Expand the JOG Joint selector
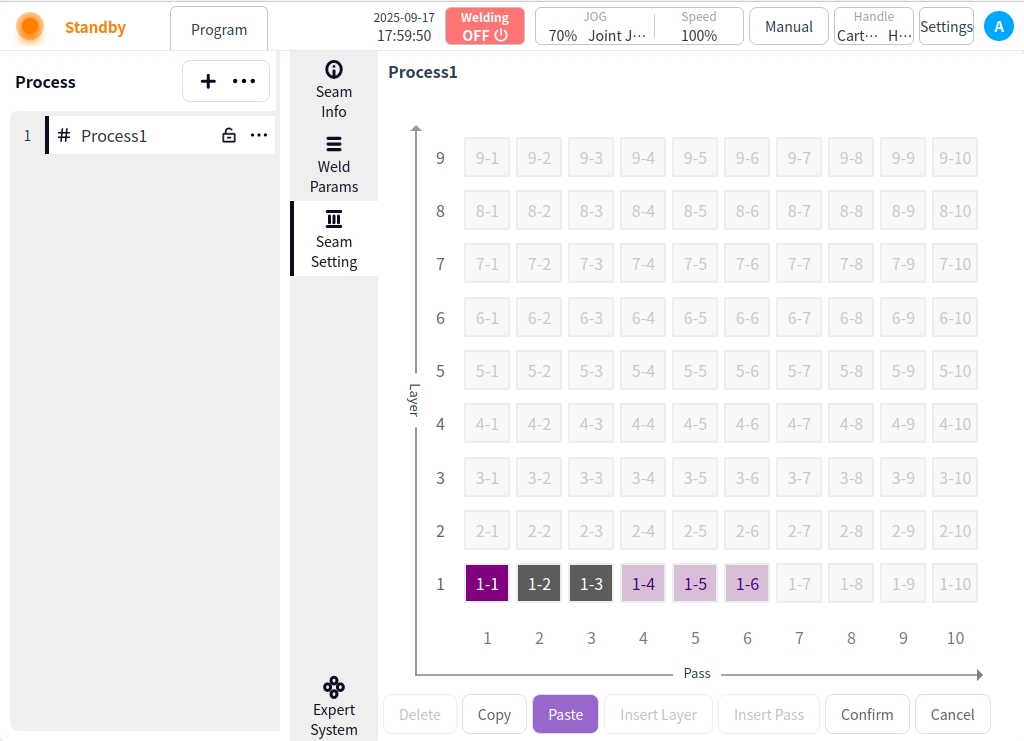Image resolution: width=1024 pixels, height=741 pixels. coord(595,27)
